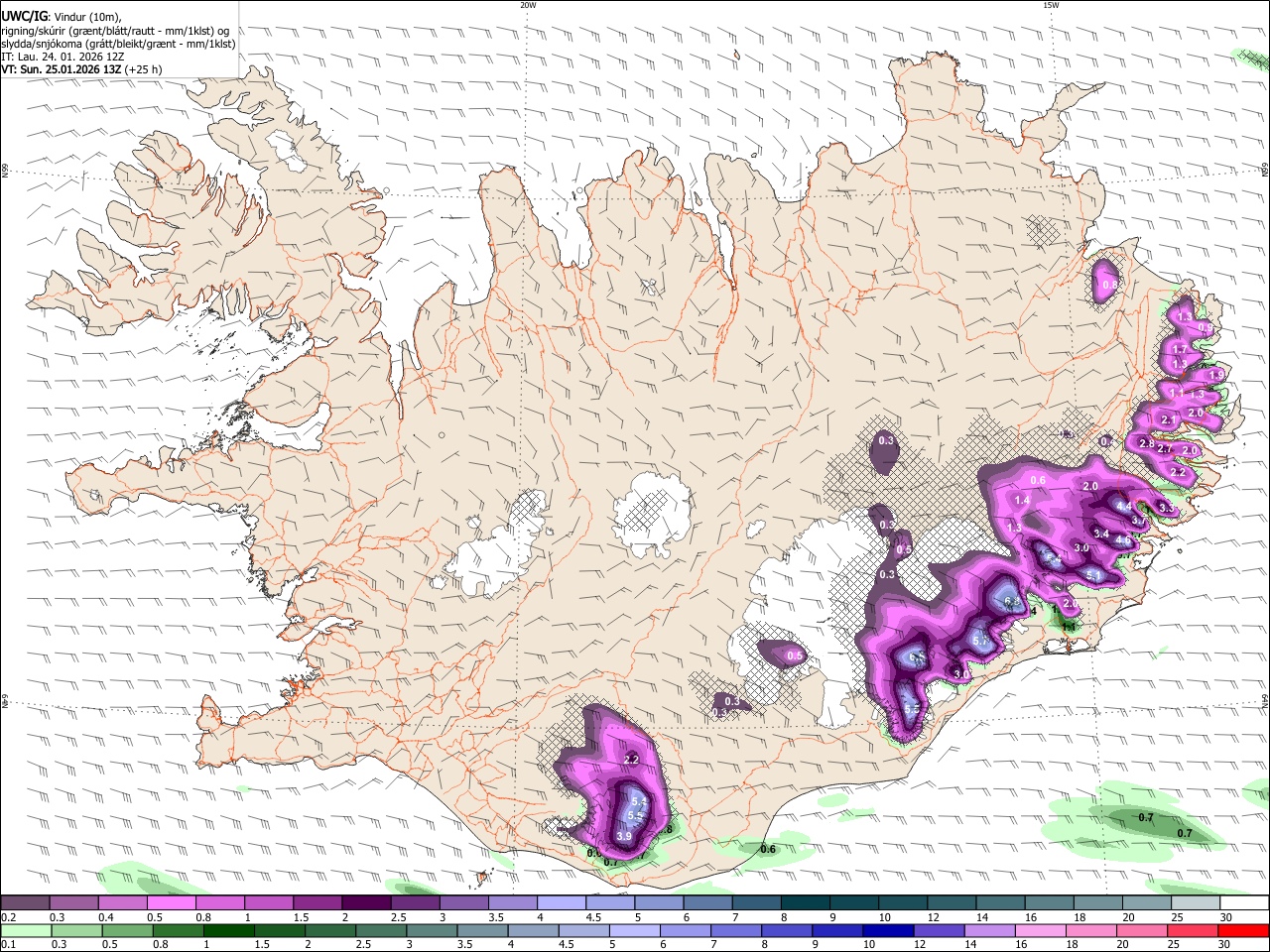Select the crimson 25 swatch in bottom scale
This screenshot has height=952, width=1270.
pyautogui.click(x=1194, y=930)
